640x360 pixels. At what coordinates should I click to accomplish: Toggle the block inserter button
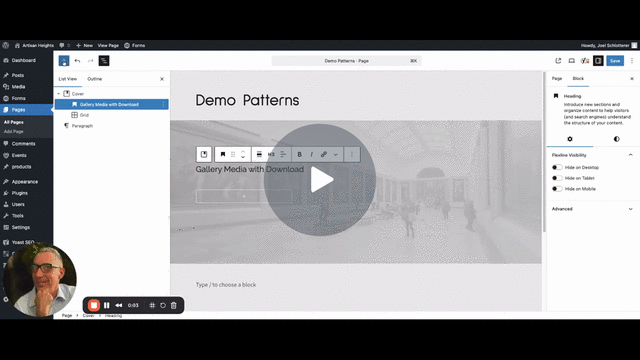[64, 61]
